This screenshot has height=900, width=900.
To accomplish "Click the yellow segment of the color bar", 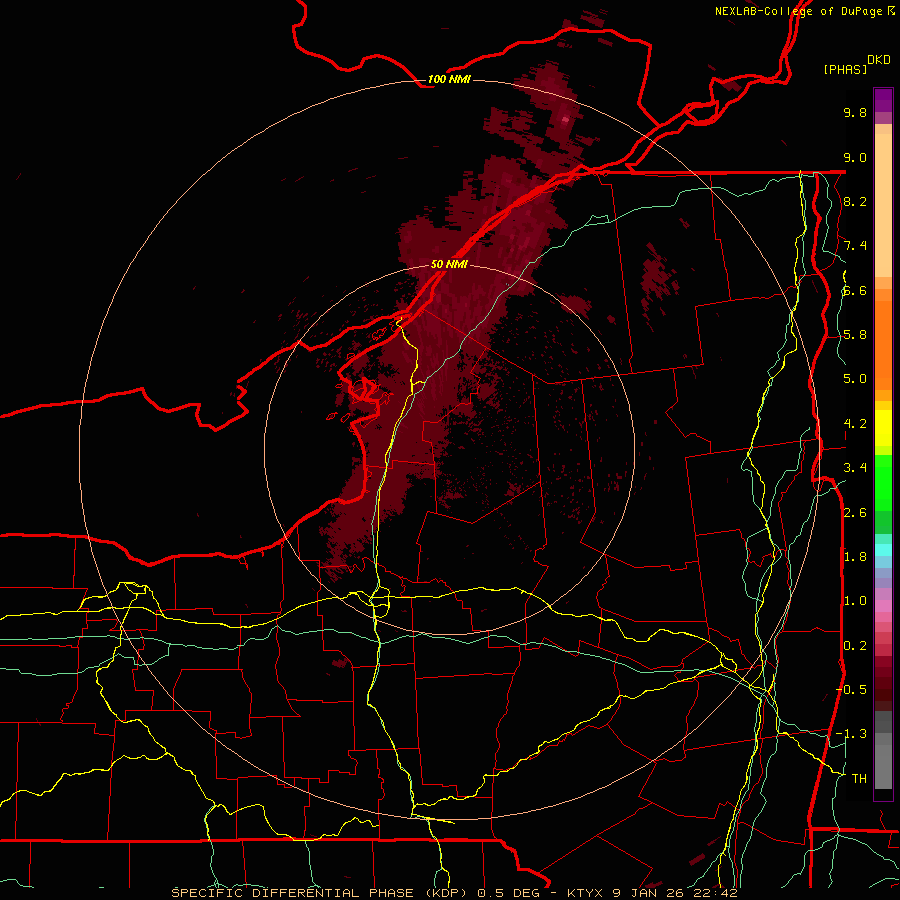I will (883, 428).
